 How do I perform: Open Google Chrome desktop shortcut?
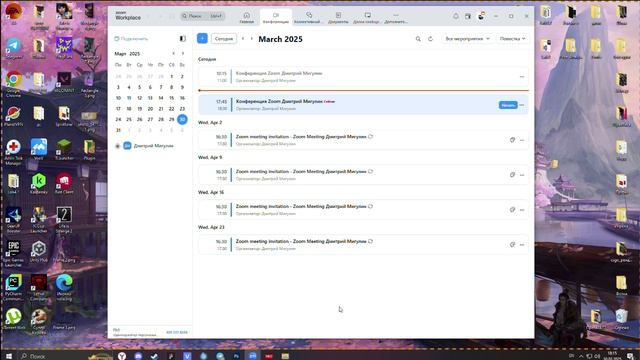point(13,84)
